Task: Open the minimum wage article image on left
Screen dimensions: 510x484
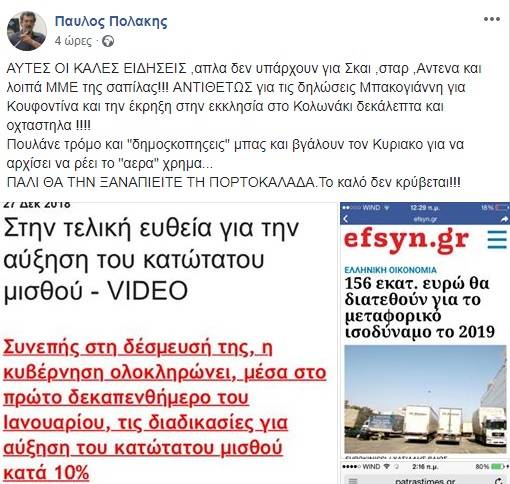Action: coord(168,343)
